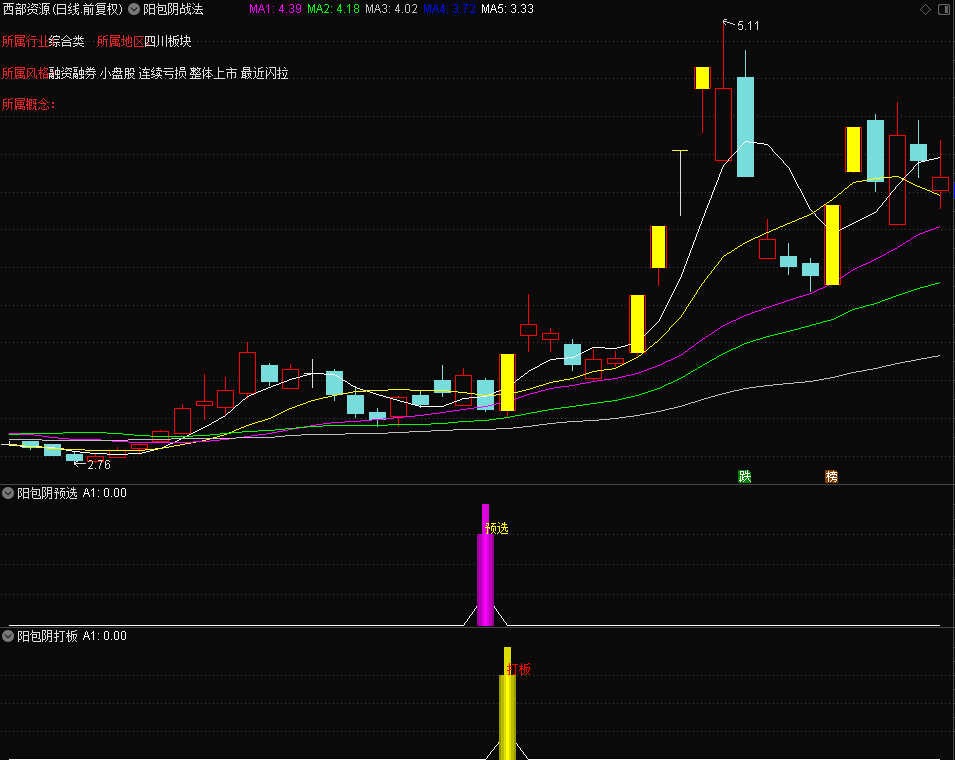The image size is (955, 760).
Task: Select the MA4: 3.72 value
Action: click(x=449, y=9)
